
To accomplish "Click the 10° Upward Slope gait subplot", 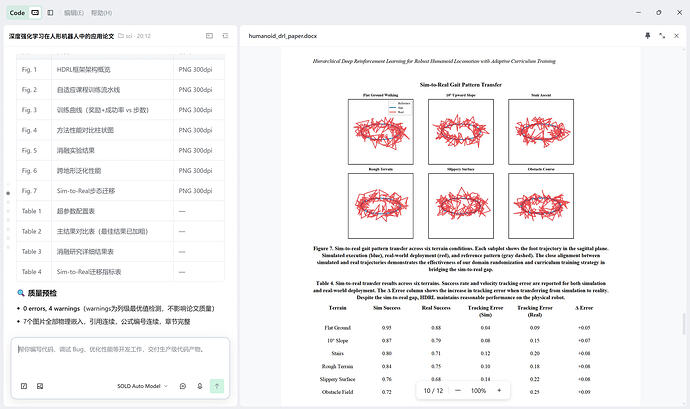I will 461,132.
